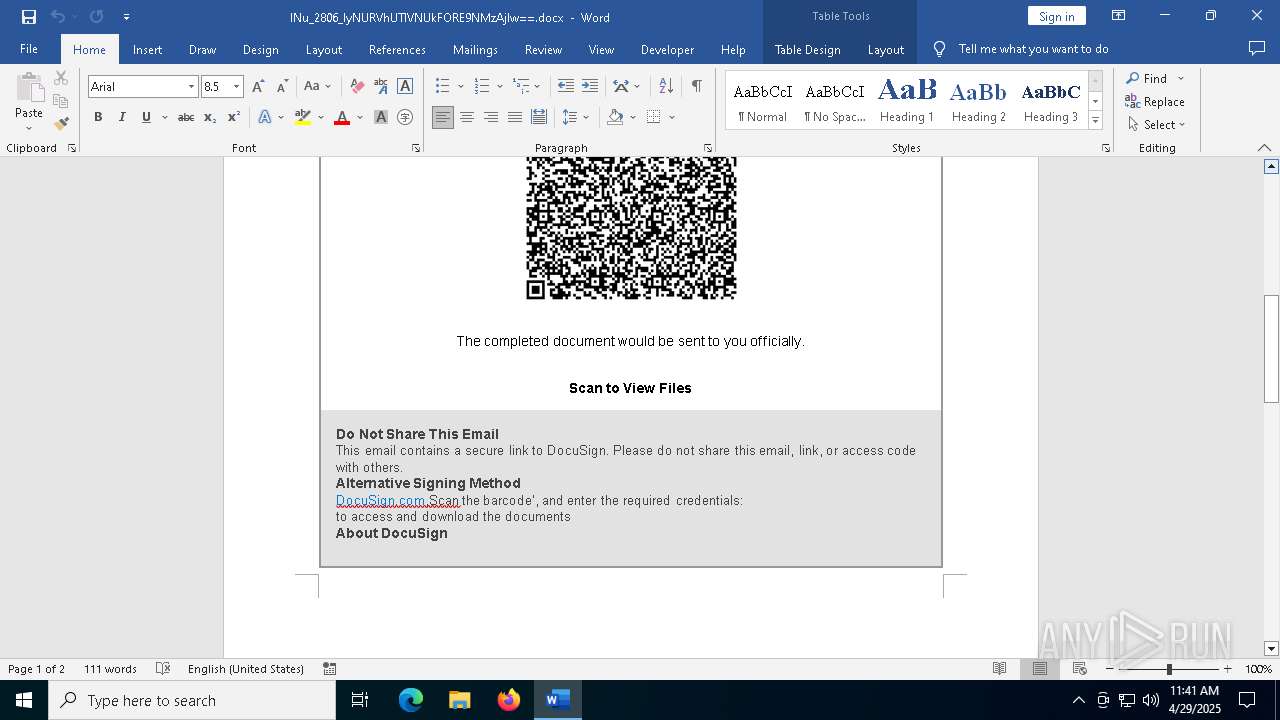Switch to the Insert tab
Viewport: 1280px width, 720px height.
[x=147, y=49]
